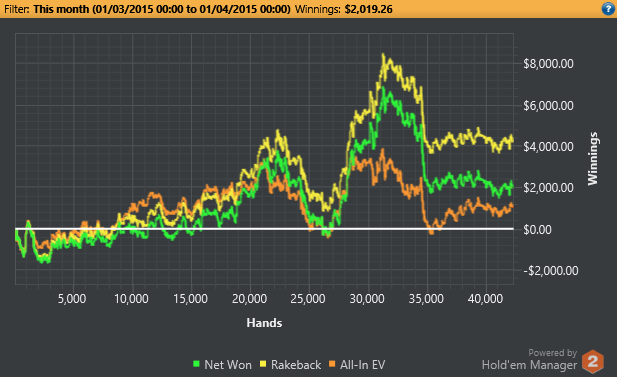Click the Hands axis title

(x=264, y=323)
